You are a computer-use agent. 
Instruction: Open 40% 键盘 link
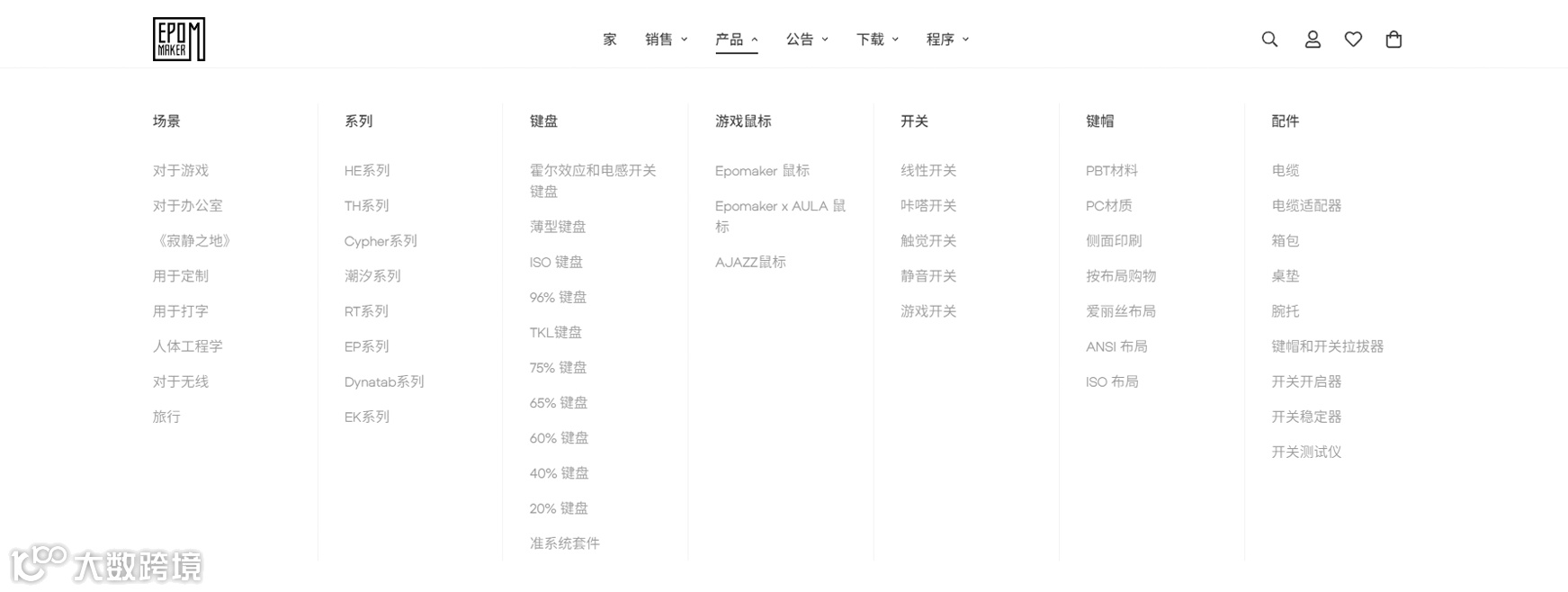(559, 472)
